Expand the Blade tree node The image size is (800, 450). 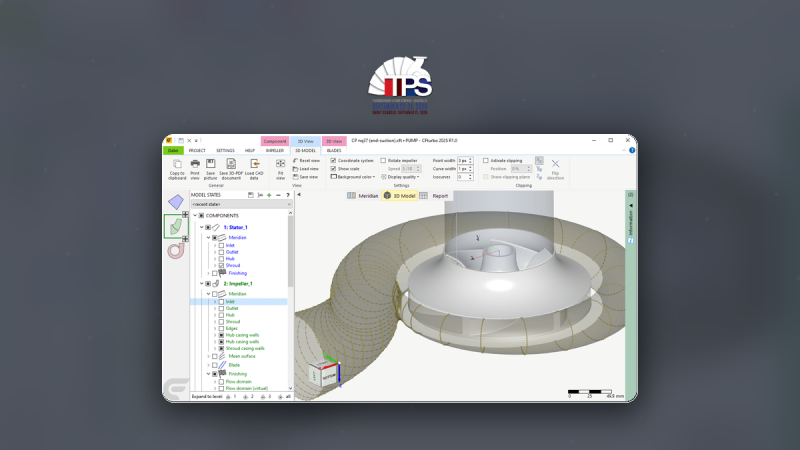[x=208, y=365]
